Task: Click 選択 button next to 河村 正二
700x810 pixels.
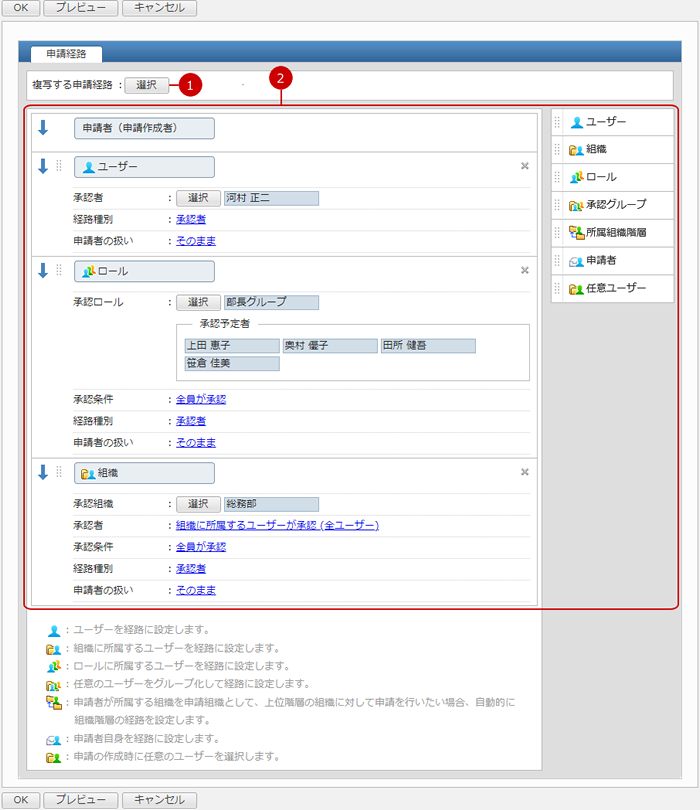Action: tap(198, 198)
